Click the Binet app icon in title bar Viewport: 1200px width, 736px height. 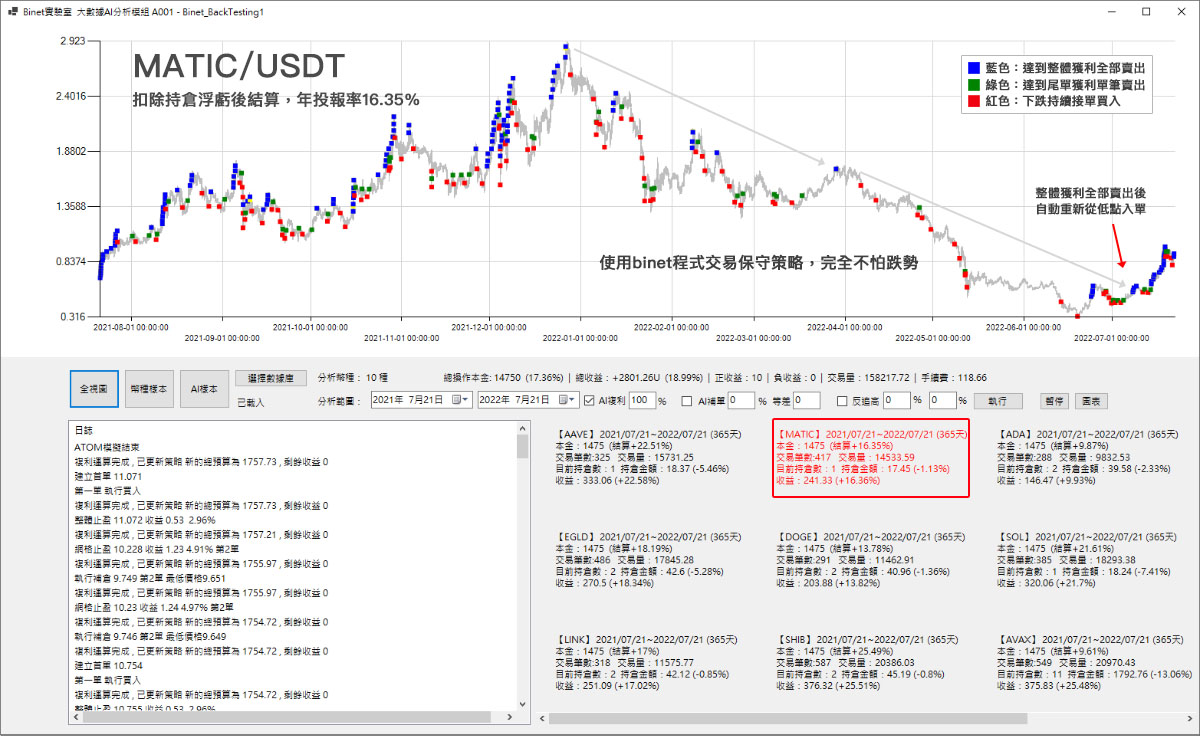tap(12, 11)
